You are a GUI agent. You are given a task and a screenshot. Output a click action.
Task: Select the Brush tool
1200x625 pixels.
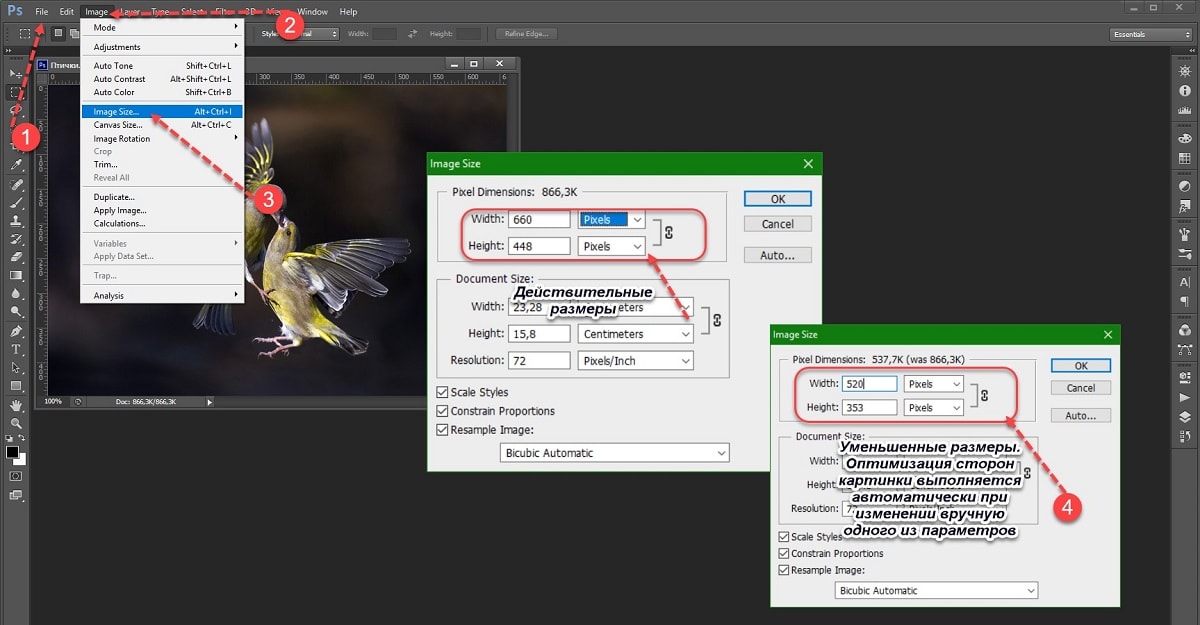coord(16,203)
